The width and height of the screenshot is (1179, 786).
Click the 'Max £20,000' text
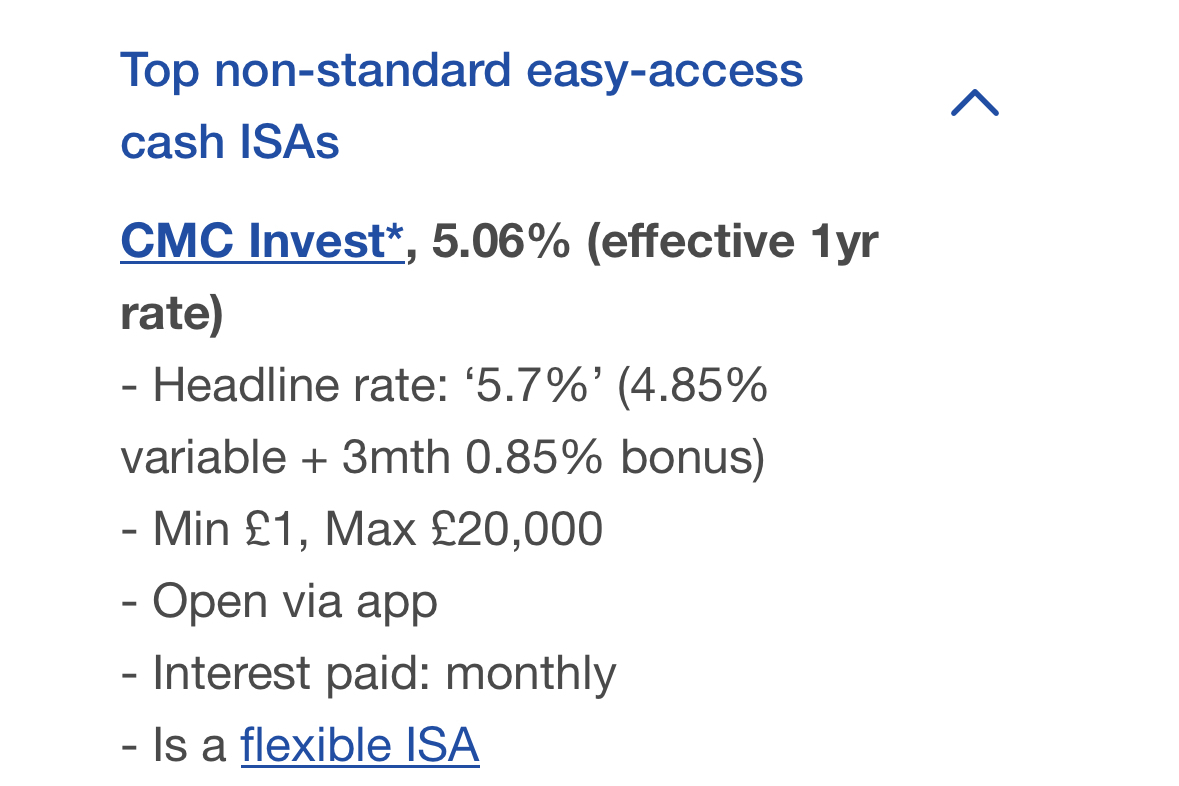pos(464,529)
